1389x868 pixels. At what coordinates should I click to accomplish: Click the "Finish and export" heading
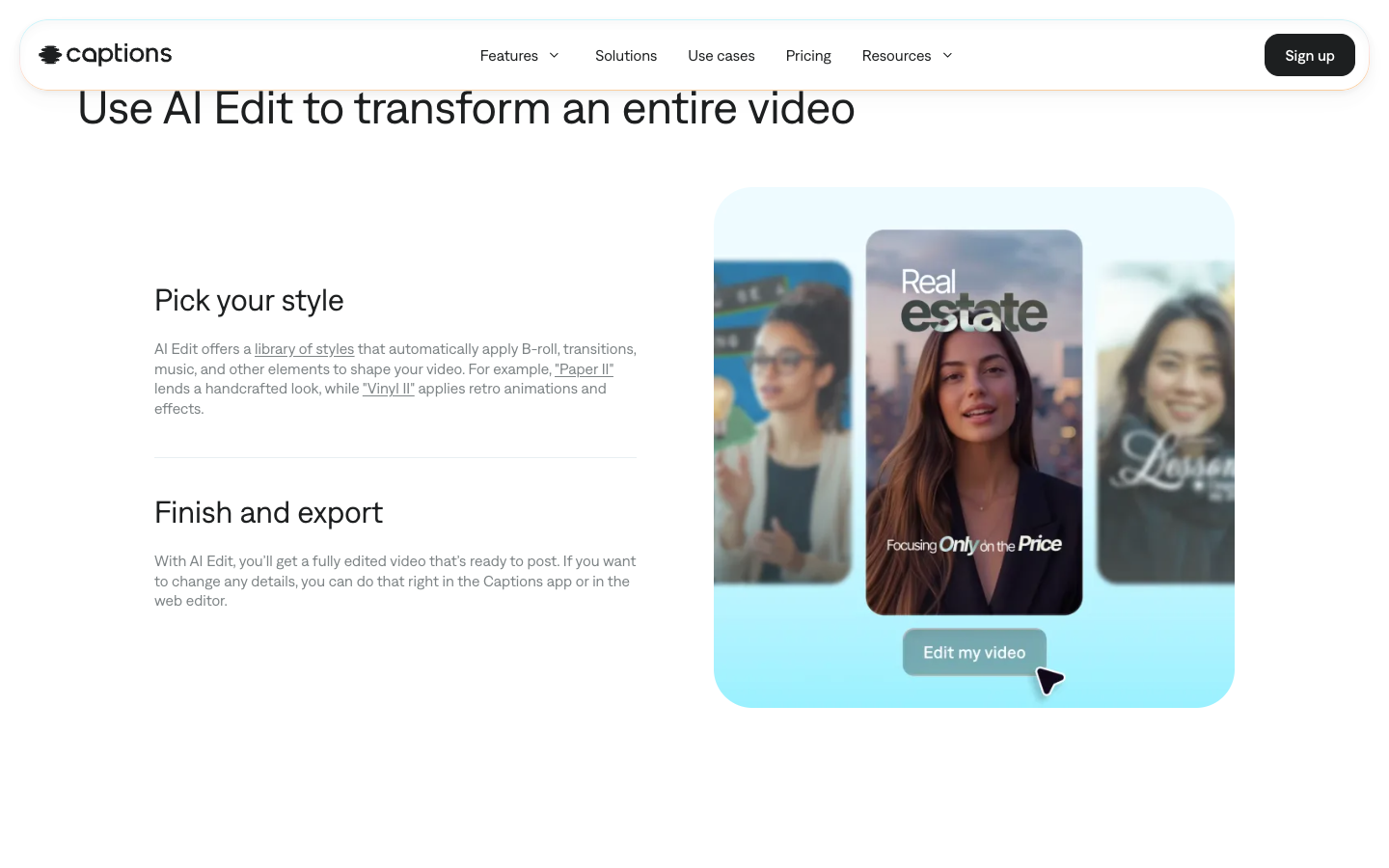coord(268,513)
